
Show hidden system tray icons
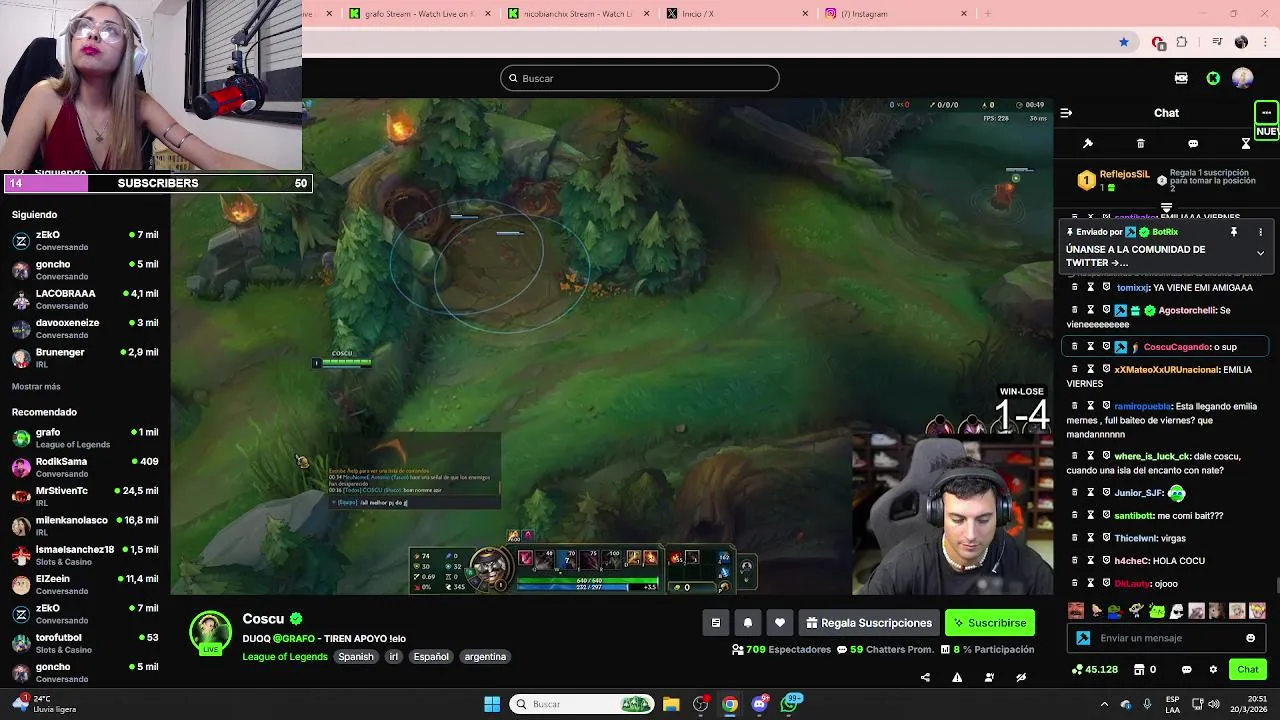click(1104, 704)
